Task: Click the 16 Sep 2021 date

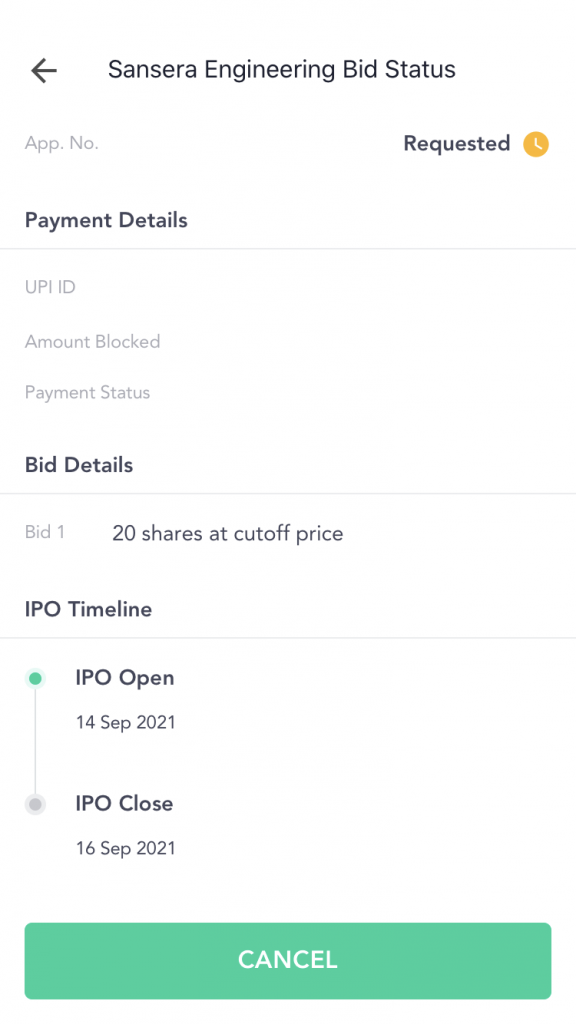Action: [125, 848]
